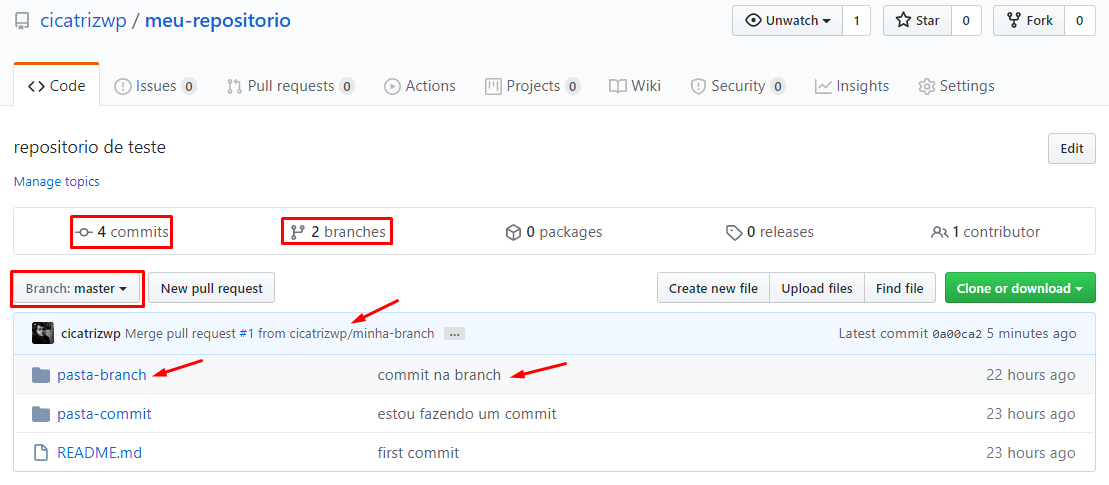Click the Manage topics link
The image size is (1109, 485).
pyautogui.click(x=57, y=182)
